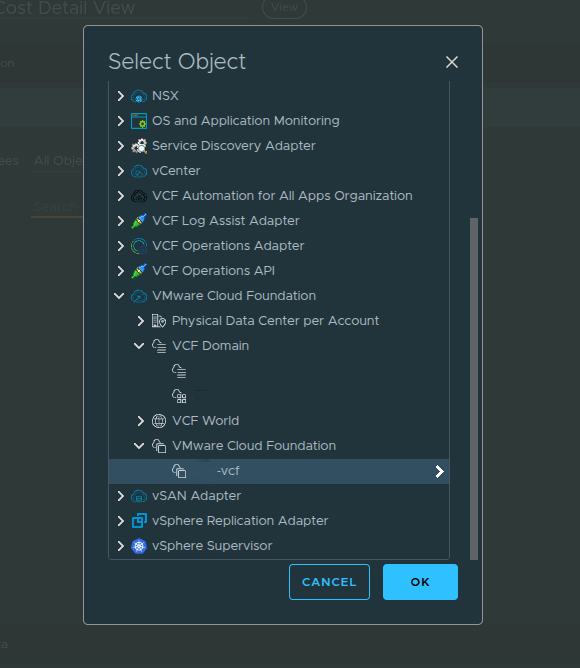The image size is (580, 668).
Task: Select Physical Data Center per Account label
Action: click(x=275, y=321)
